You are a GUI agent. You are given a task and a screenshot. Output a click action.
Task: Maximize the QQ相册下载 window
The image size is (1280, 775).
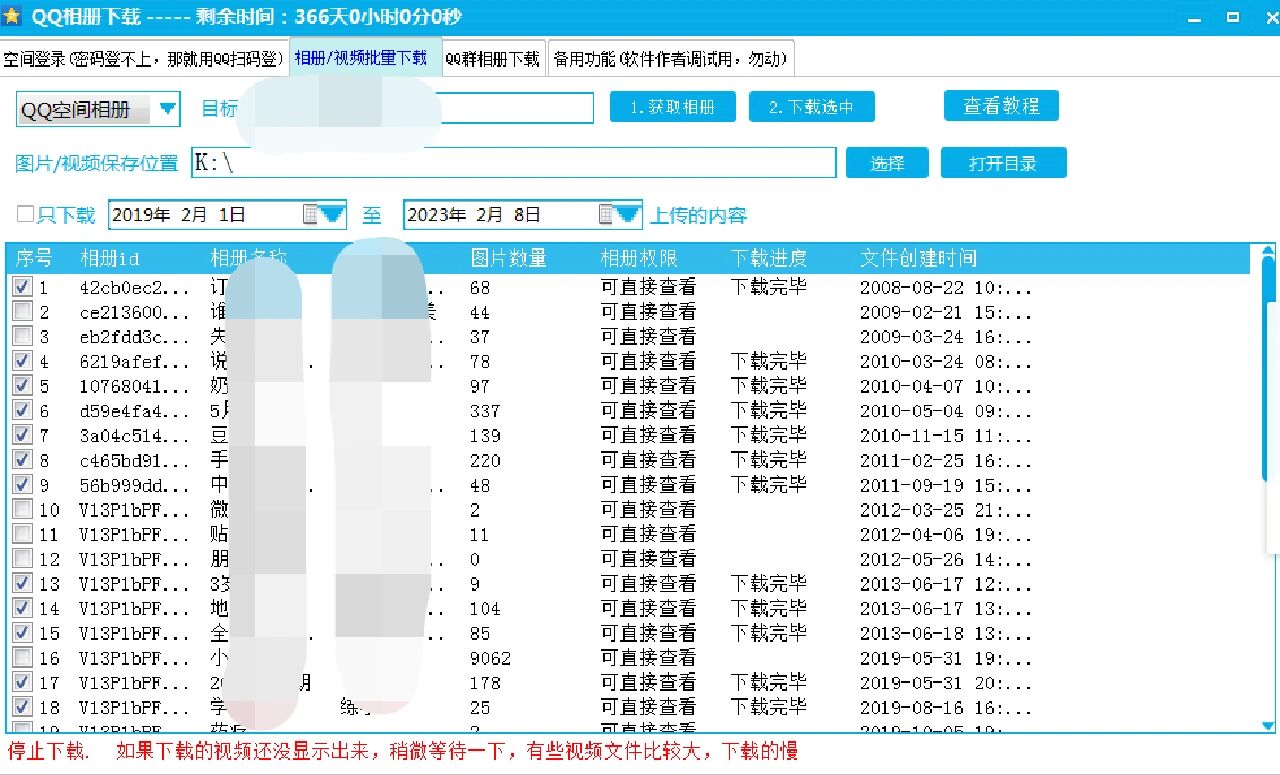1232,17
